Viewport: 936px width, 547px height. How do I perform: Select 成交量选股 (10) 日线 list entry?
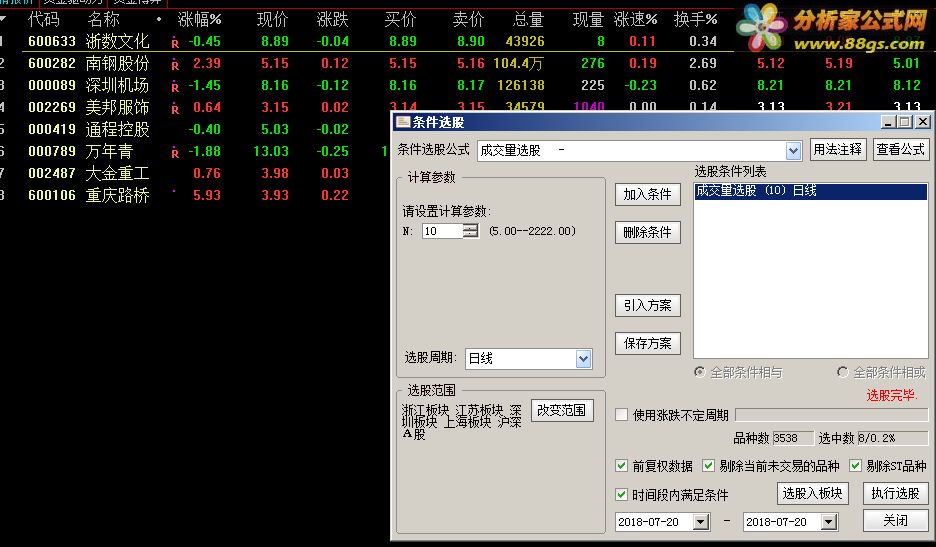(x=811, y=191)
